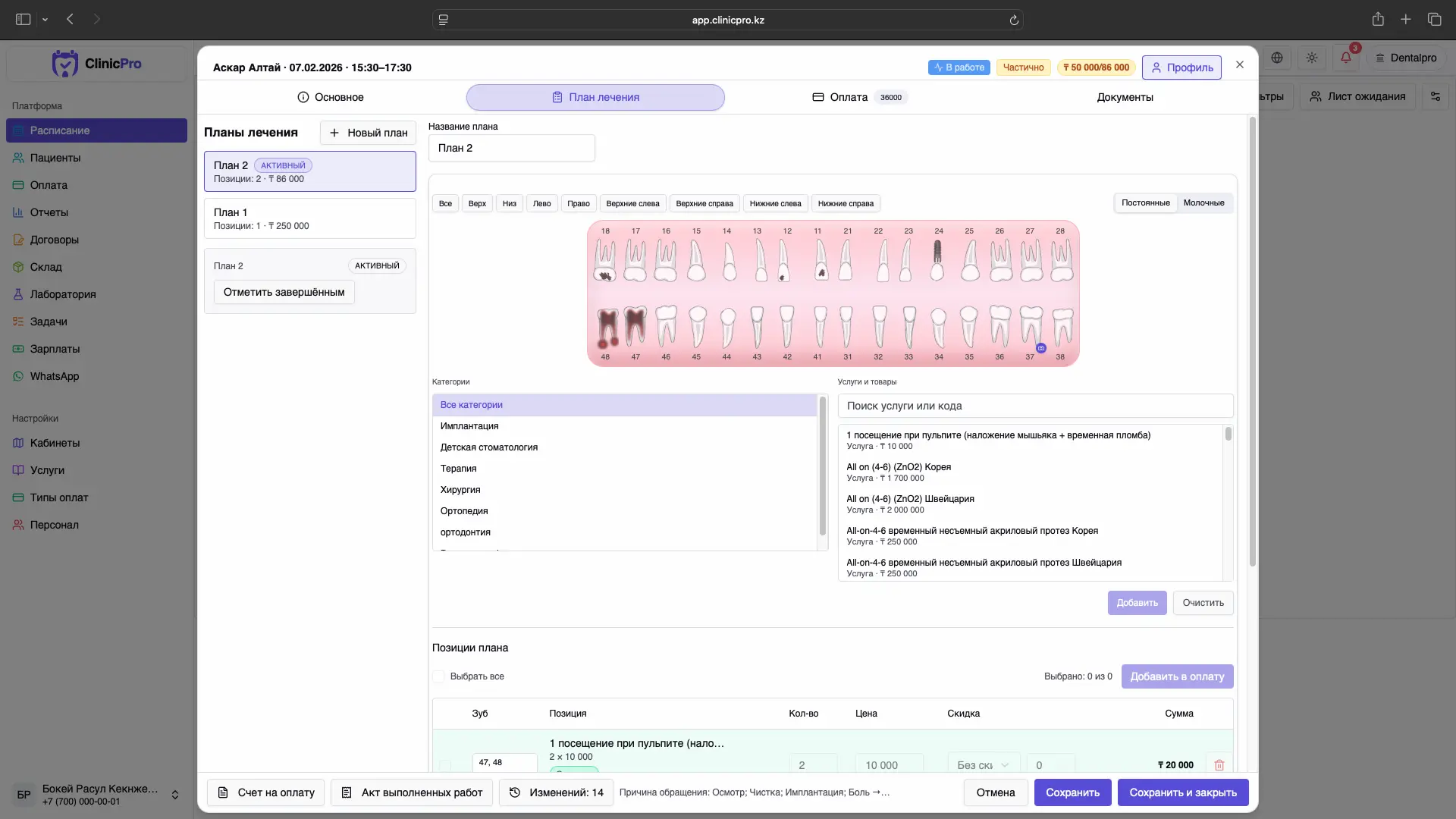Viewport: 1456px width, 819px height.
Task: Open the Задачи list icon
Action: coord(18,322)
